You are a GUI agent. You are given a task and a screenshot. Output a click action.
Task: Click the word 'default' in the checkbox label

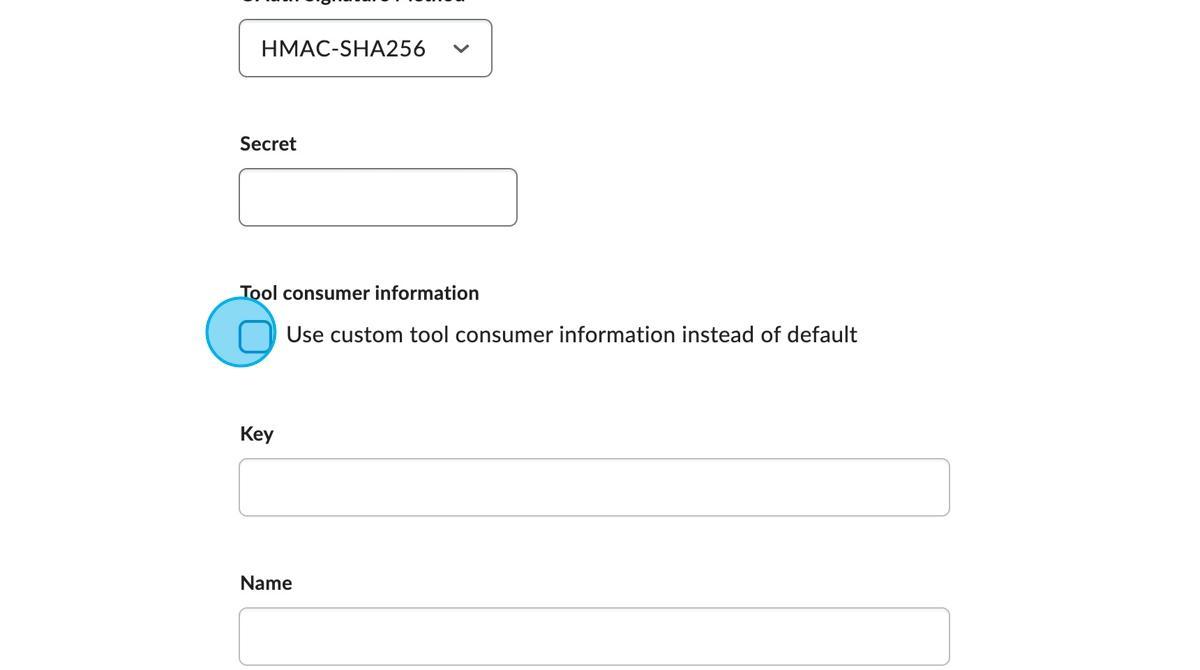coord(821,335)
